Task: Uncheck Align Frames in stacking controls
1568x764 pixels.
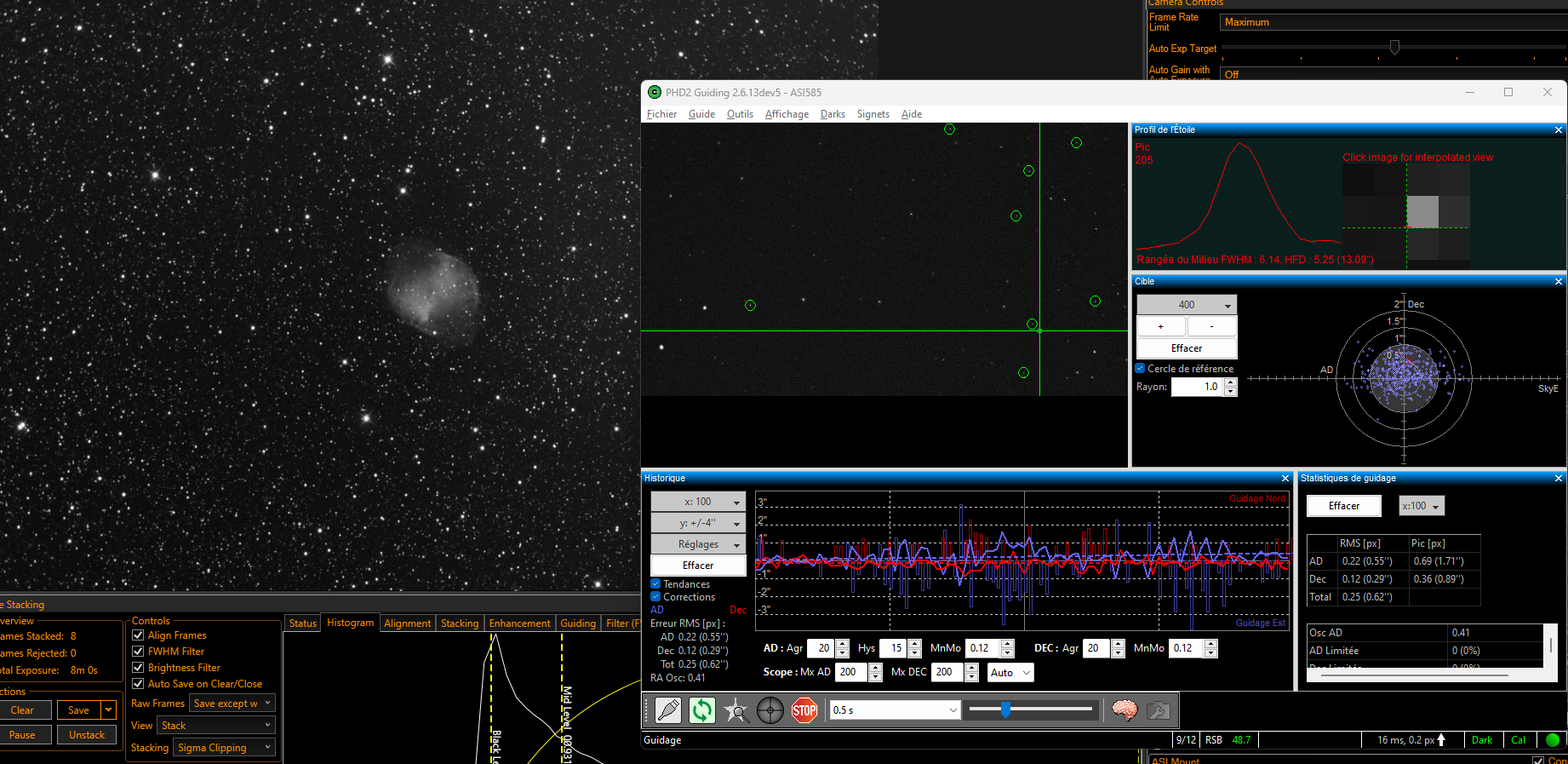Action: 138,635
